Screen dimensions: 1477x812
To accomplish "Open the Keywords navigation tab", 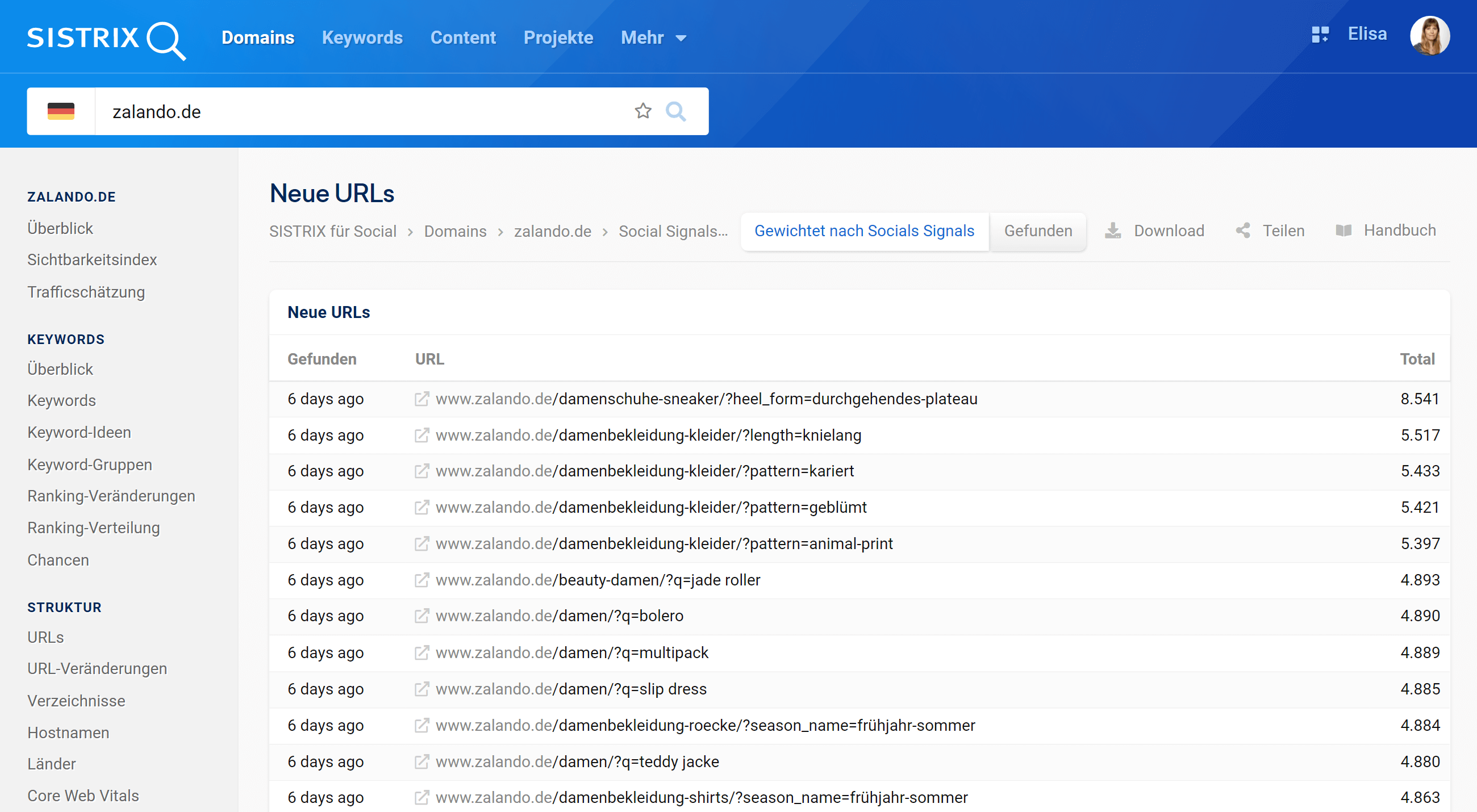I will 362,38.
